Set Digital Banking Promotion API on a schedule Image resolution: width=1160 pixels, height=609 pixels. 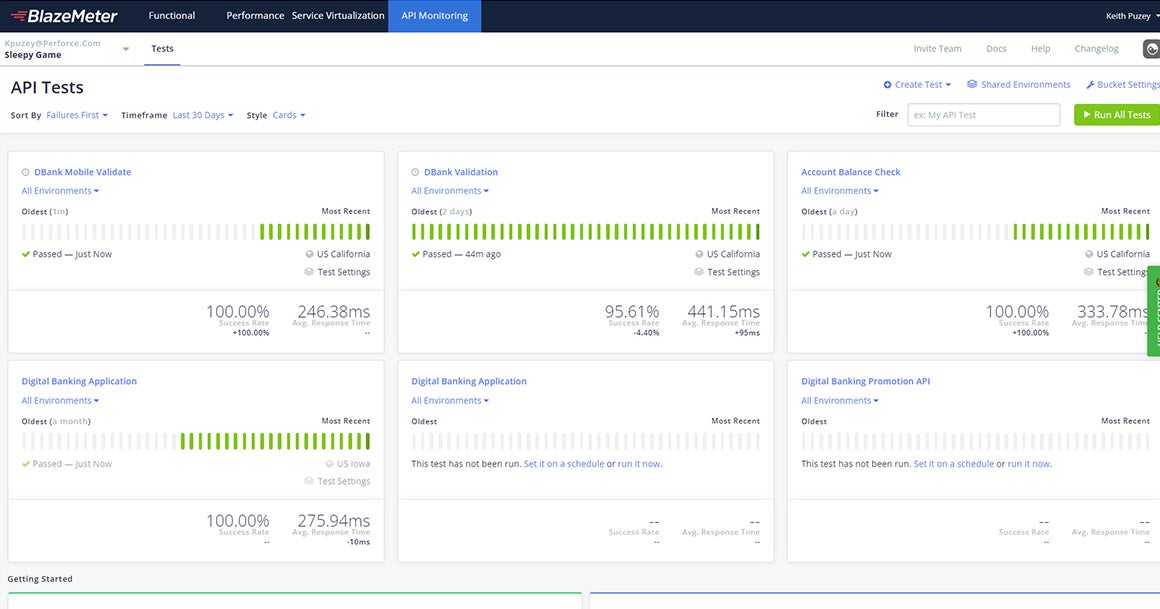(954, 464)
